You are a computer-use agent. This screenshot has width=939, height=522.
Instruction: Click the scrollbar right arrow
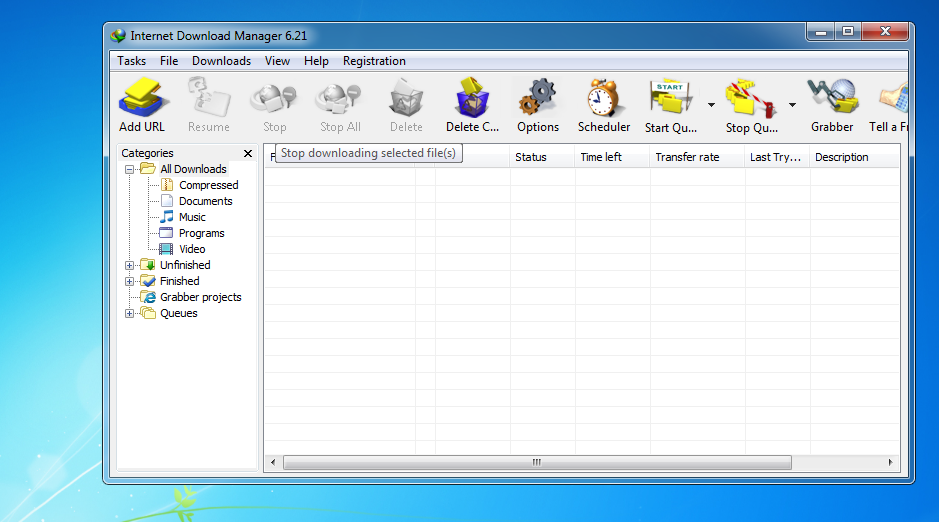(x=890, y=462)
